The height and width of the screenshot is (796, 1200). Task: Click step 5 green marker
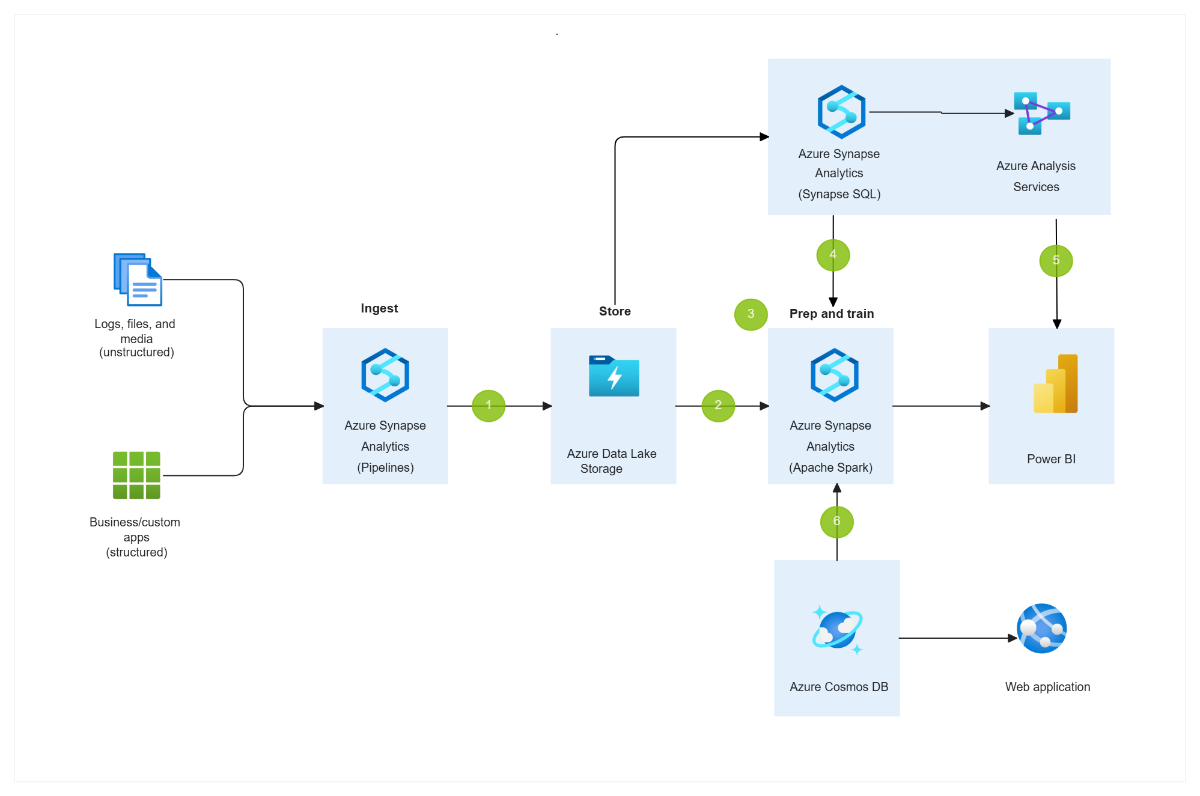1055,260
